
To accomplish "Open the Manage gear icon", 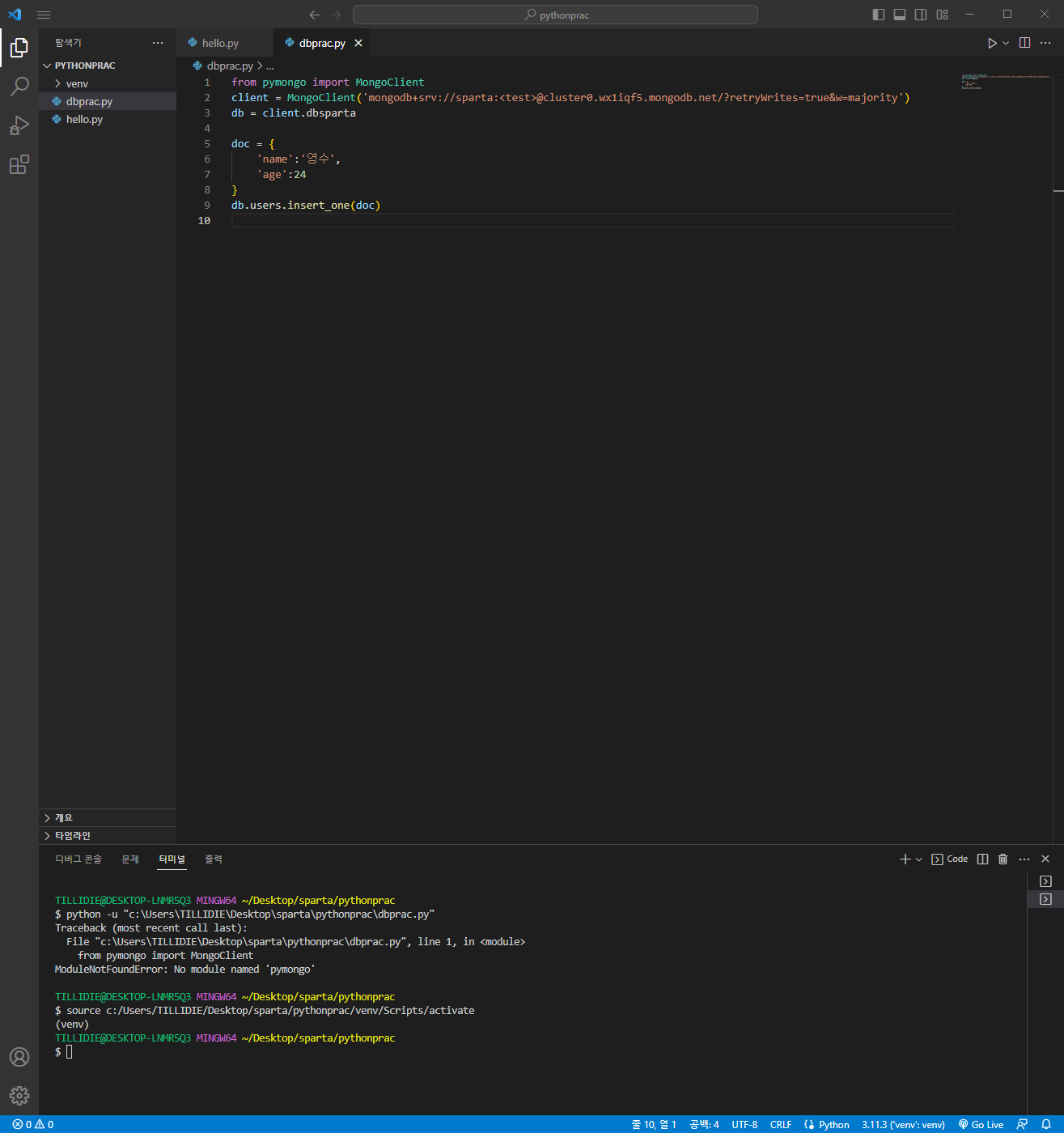I will tap(19, 1096).
